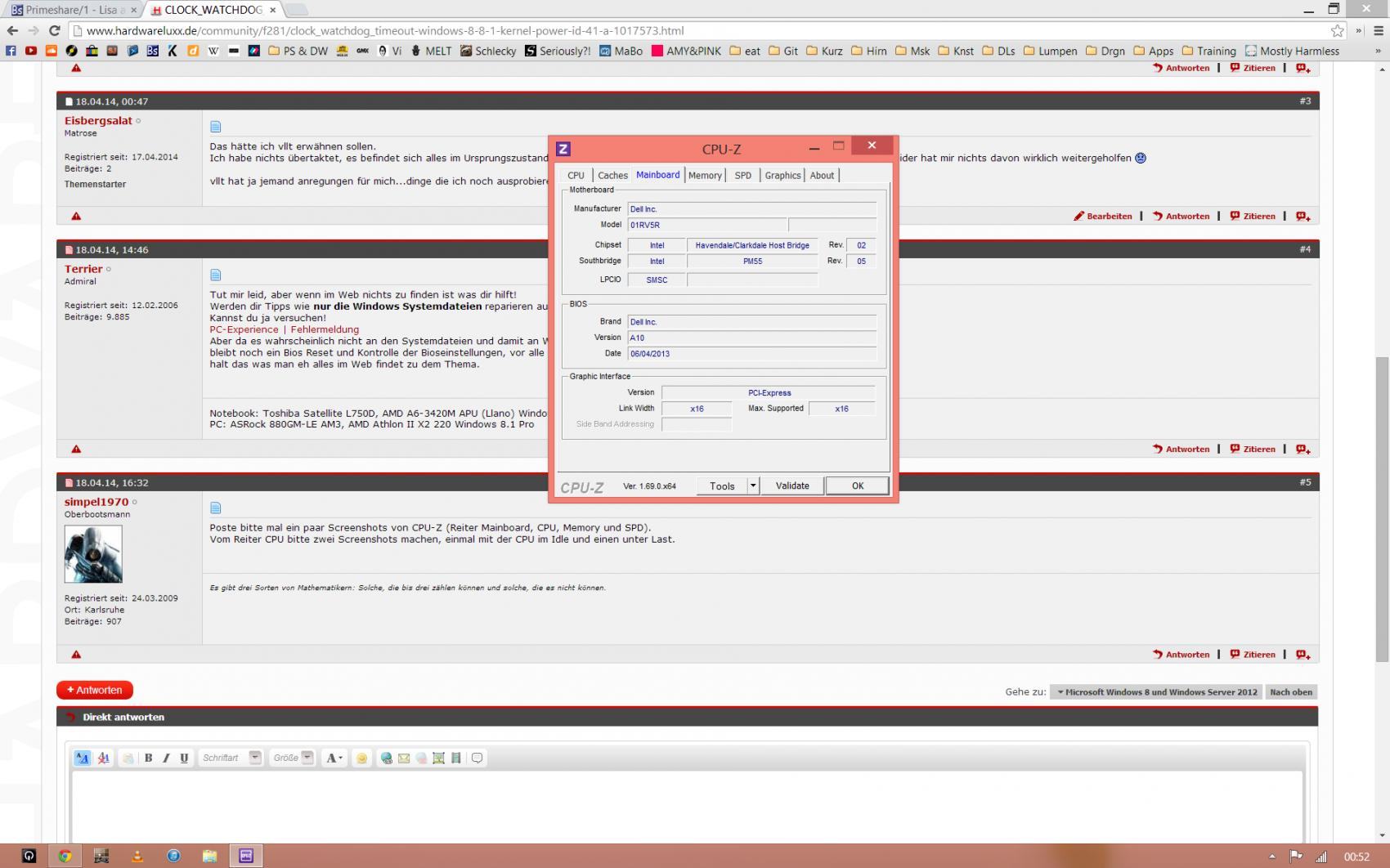This screenshot has height=868, width=1390.
Task: Open the smiley picker in the editor
Action: coord(361,758)
